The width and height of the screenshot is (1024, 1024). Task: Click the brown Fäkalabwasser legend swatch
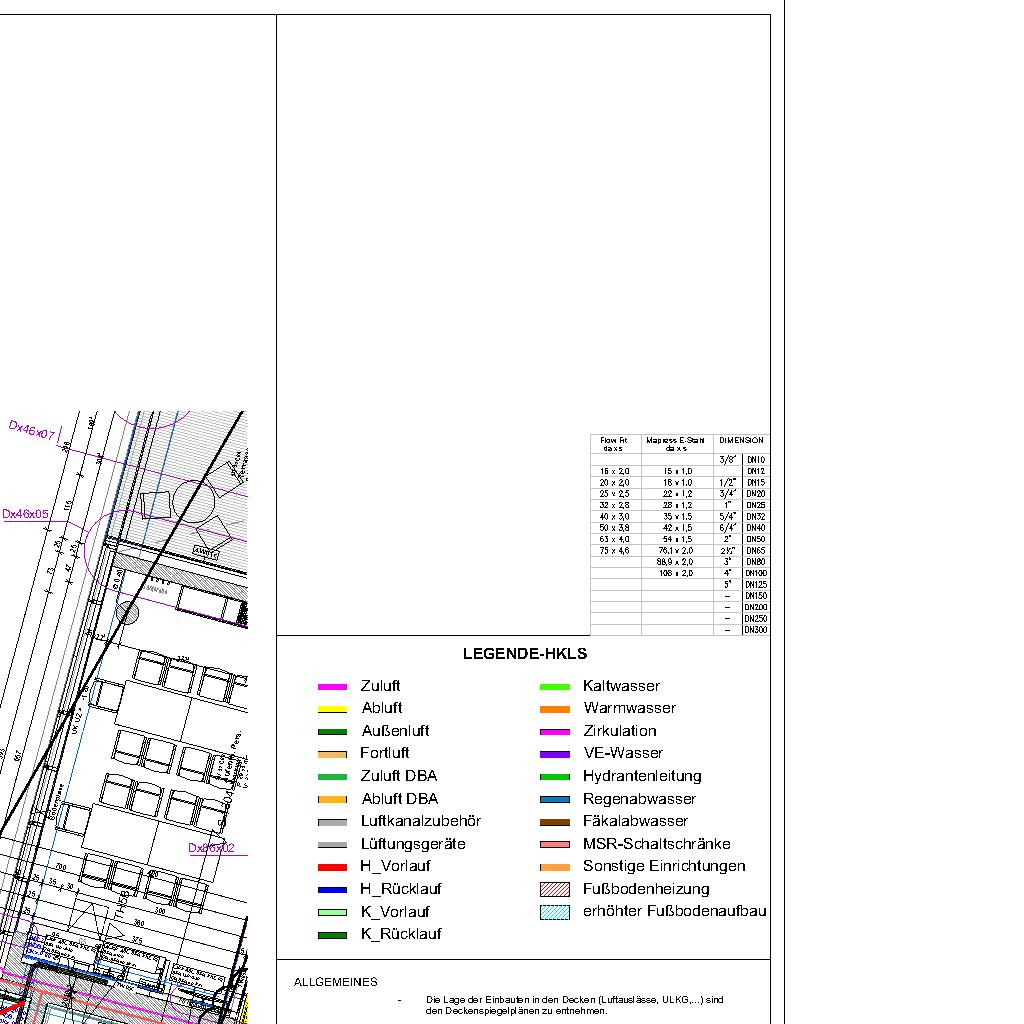[x=555, y=822]
